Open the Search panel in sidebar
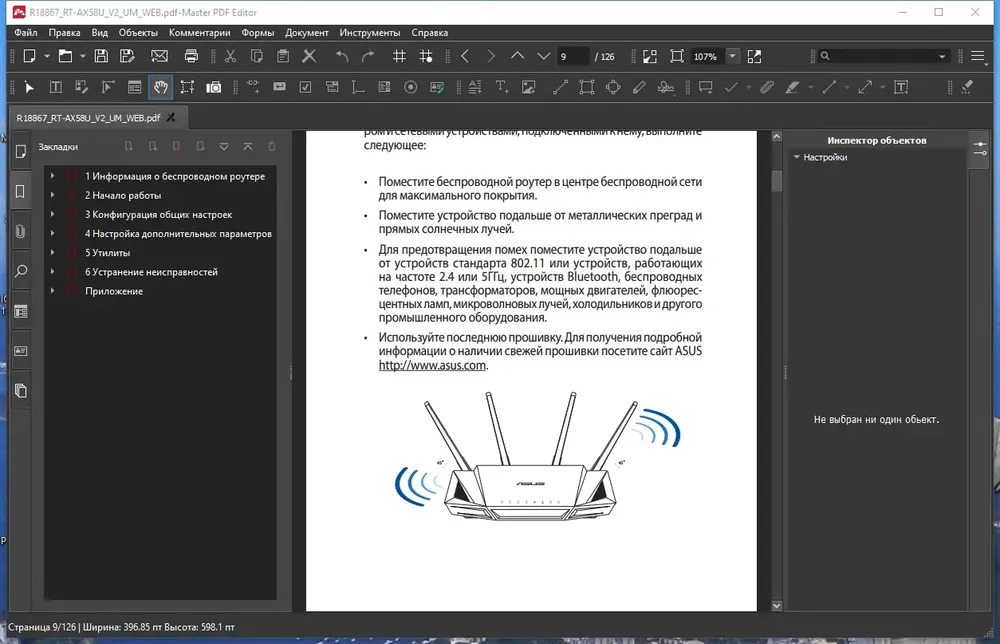The width and height of the screenshot is (1000, 644). point(20,271)
